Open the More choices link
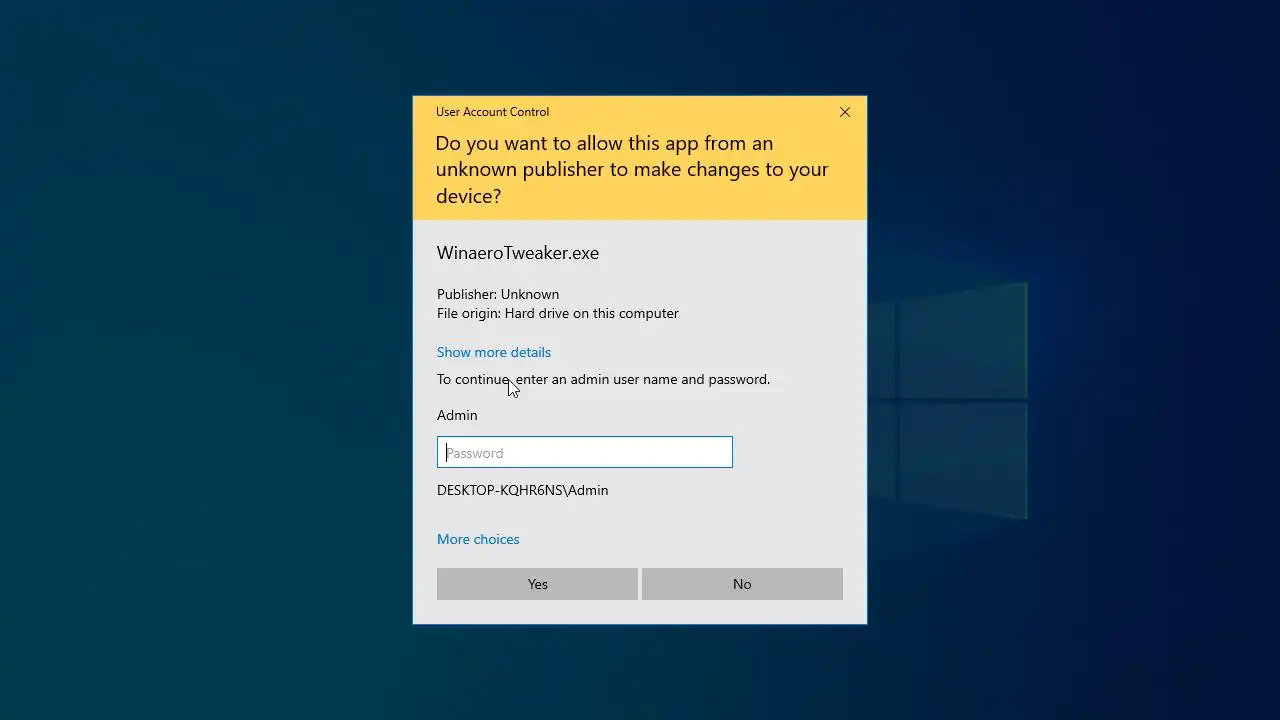Viewport: 1280px width, 720px height. point(478,539)
